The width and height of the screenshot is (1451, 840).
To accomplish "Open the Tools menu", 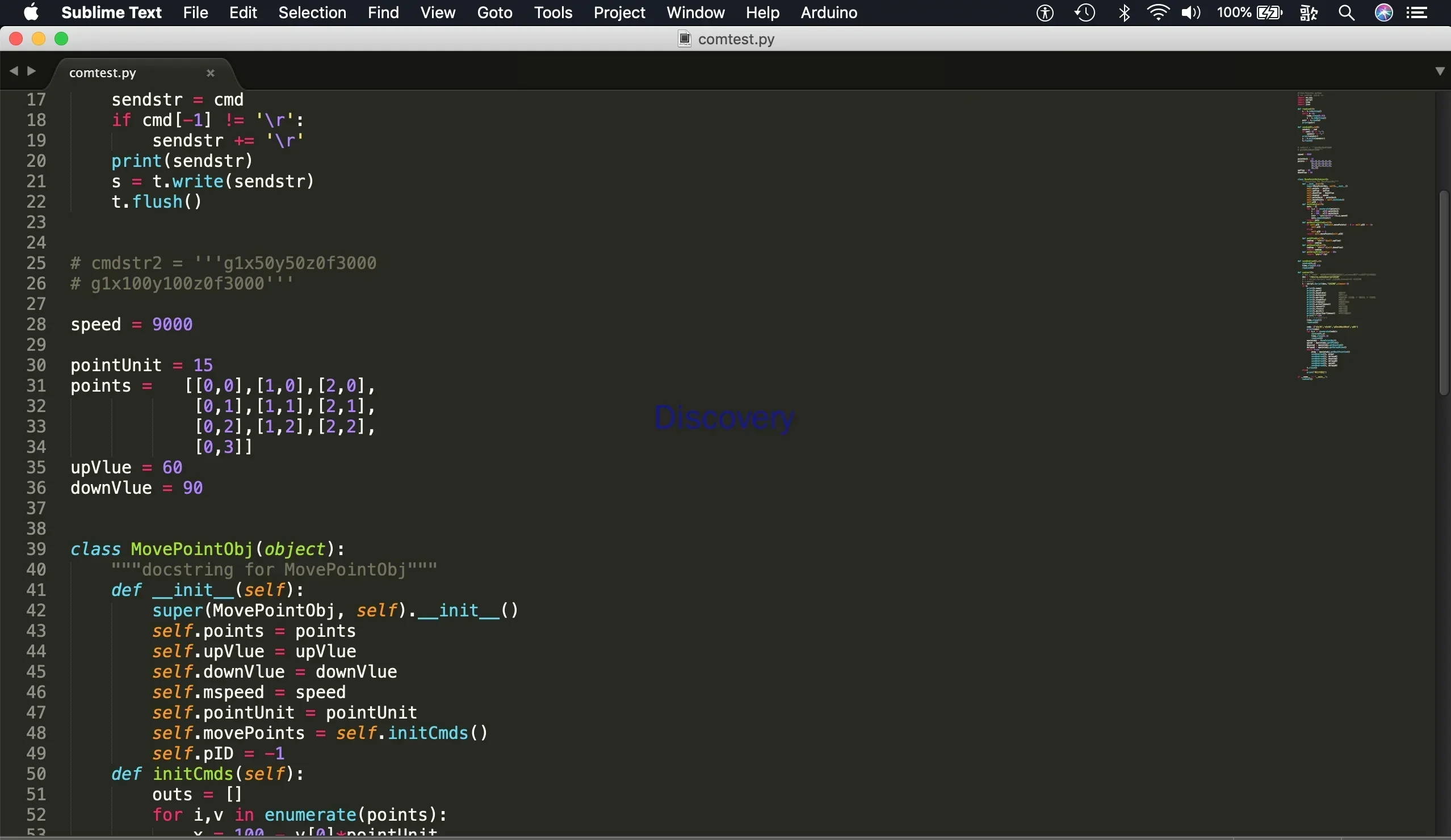I will [x=552, y=12].
